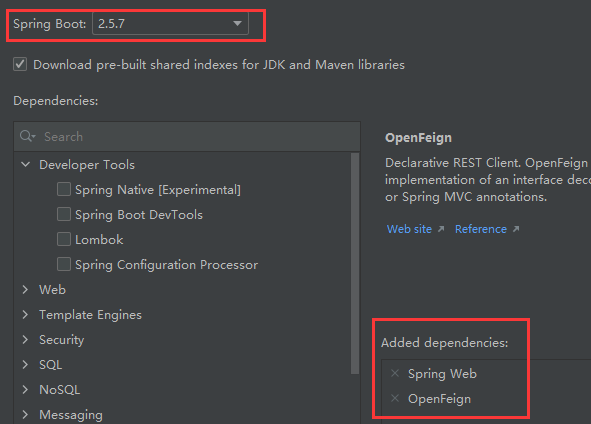This screenshot has width=591, height=424.
Task: Expand the SQL group
Action: [25, 364]
